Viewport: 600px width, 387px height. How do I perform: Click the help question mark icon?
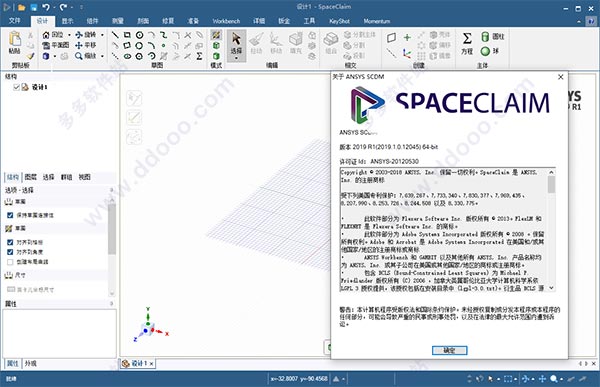(x=590, y=21)
